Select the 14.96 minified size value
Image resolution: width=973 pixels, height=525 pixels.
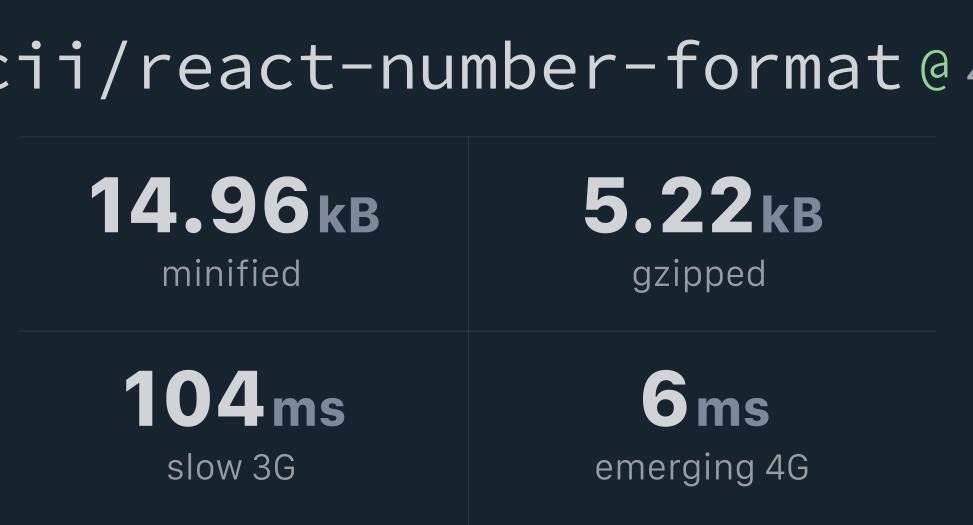(199, 205)
